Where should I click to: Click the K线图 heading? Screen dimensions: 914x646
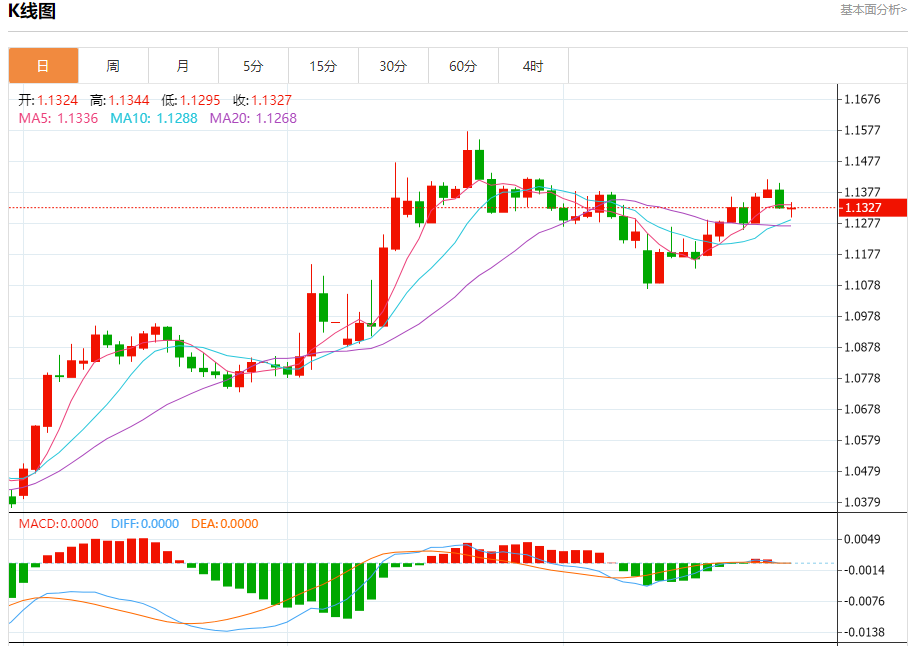click(32, 11)
